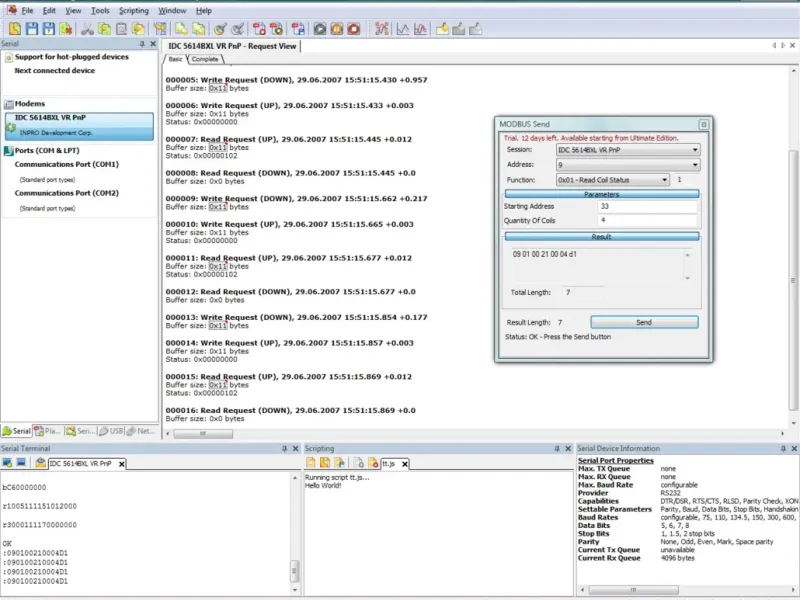The height and width of the screenshot is (600, 800).
Task: Open the View menu
Action: [x=73, y=10]
